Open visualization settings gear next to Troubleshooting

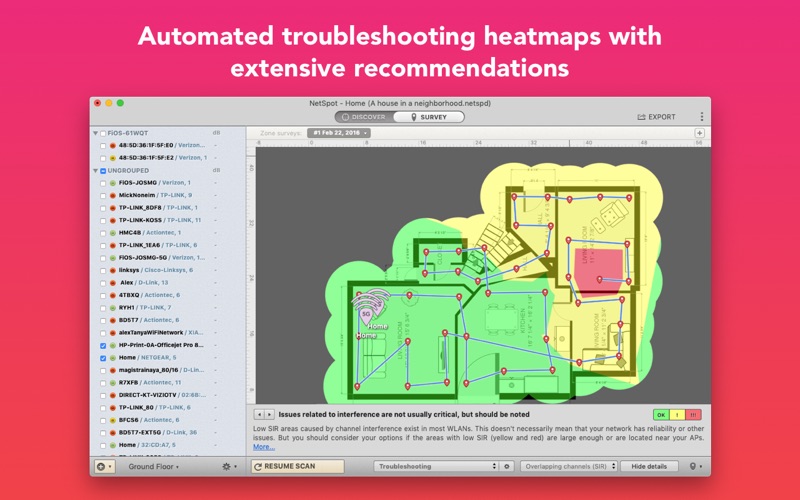pos(507,466)
